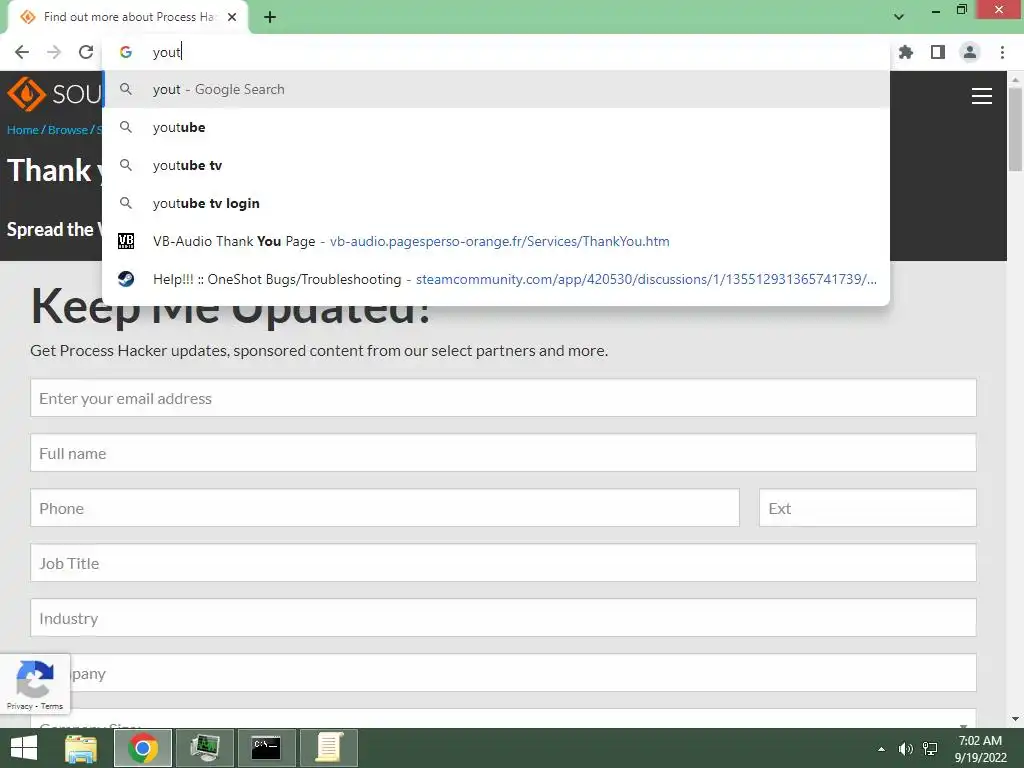Click the Industry field

pos(503,617)
